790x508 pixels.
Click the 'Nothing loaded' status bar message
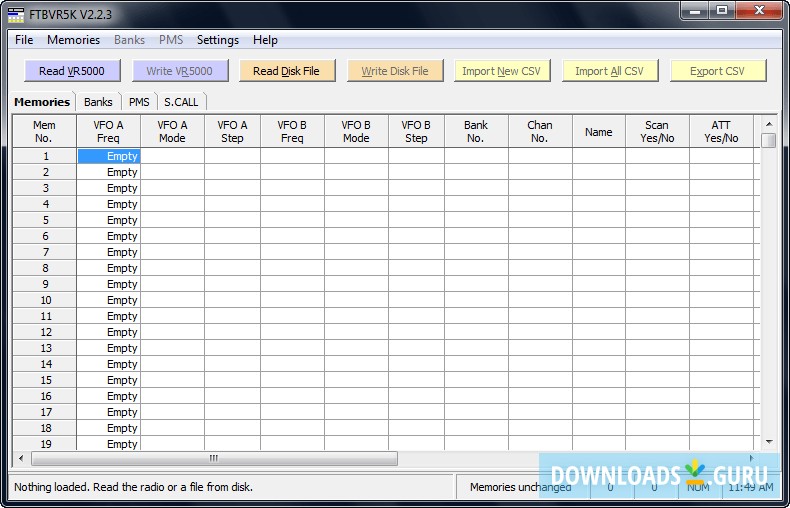pyautogui.click(x=134, y=487)
